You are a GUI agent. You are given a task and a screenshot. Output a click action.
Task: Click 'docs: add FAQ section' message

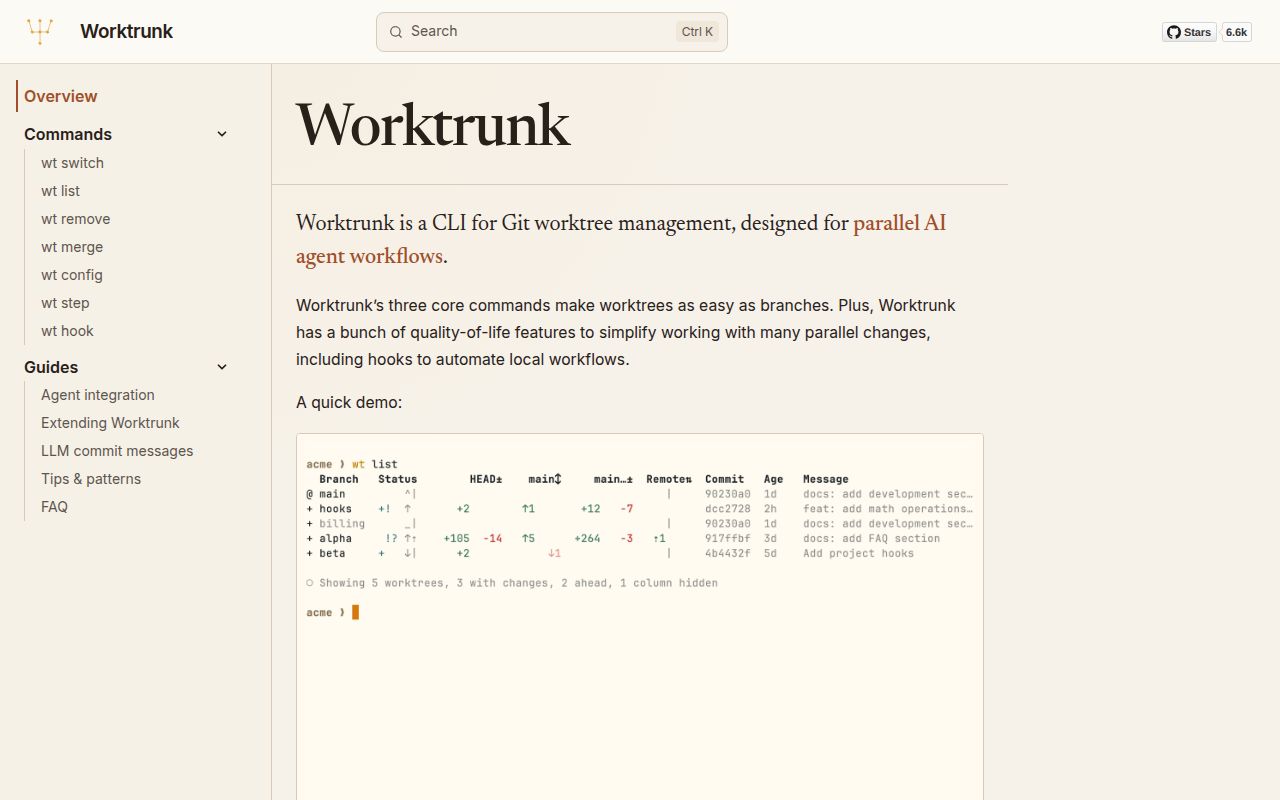click(871, 539)
